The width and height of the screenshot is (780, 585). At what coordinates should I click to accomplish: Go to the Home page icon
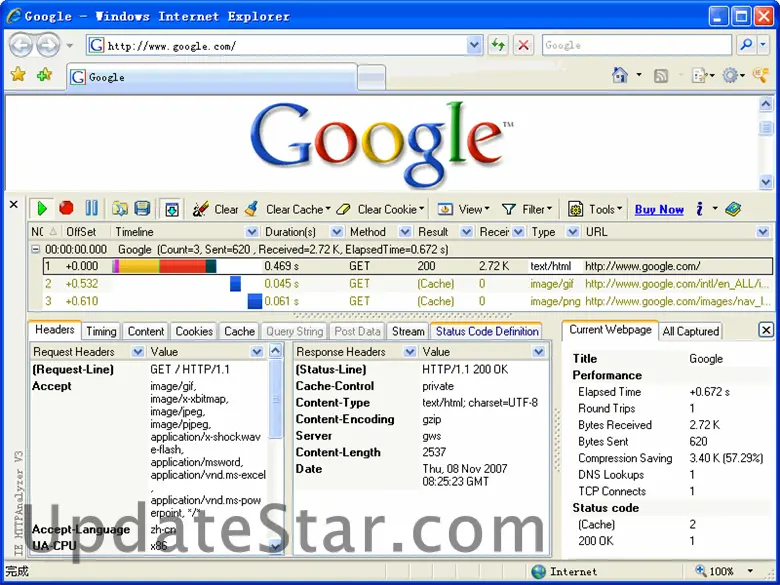620,75
